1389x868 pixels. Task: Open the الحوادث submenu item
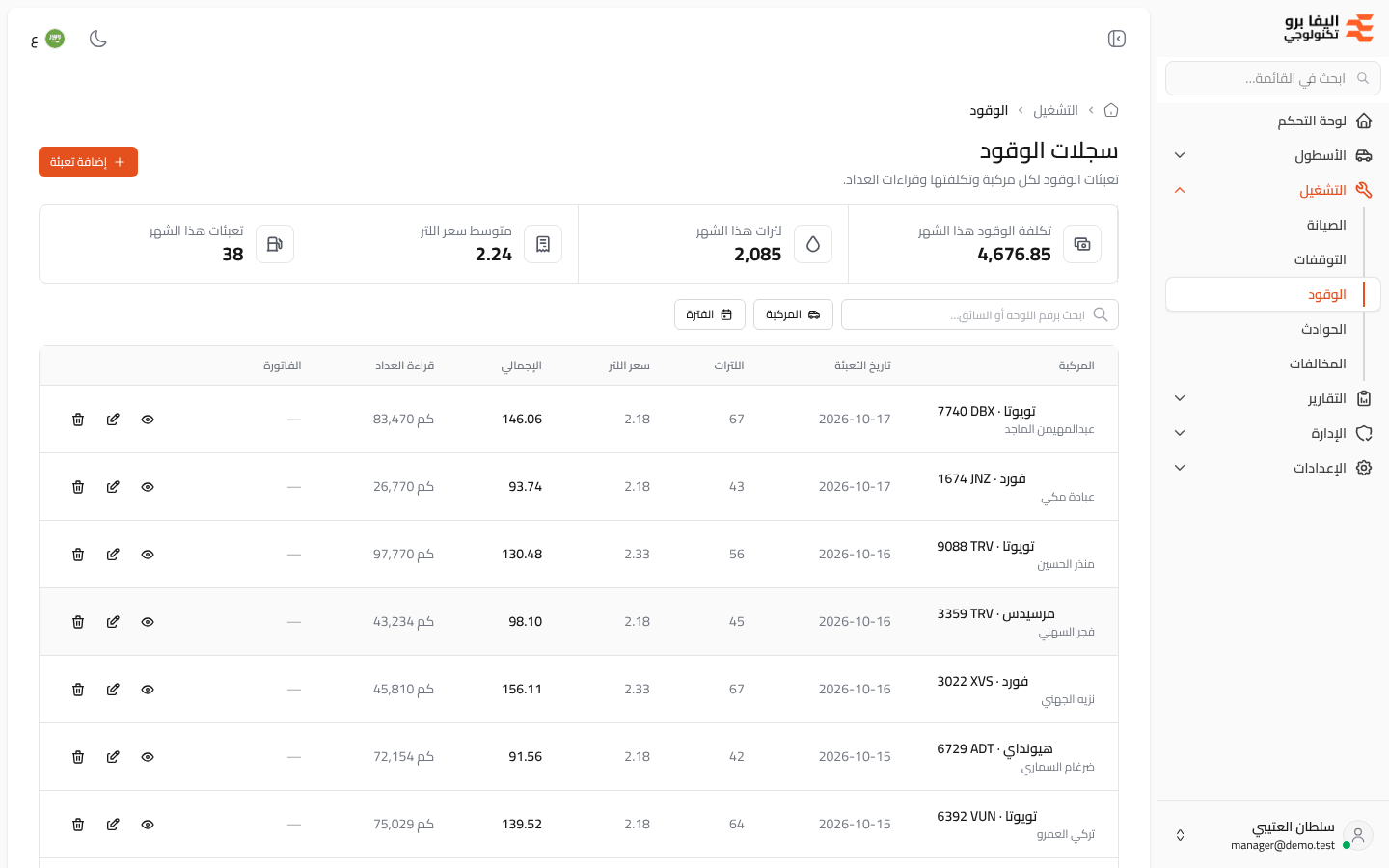tap(1273, 329)
